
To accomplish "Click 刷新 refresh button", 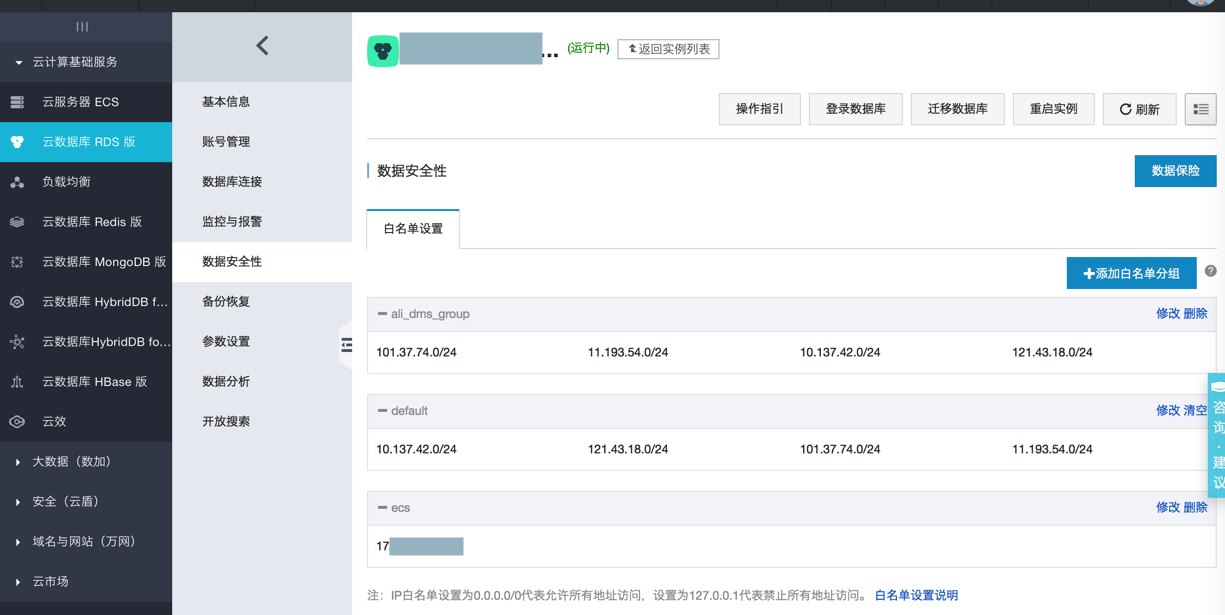I will [x=1139, y=109].
